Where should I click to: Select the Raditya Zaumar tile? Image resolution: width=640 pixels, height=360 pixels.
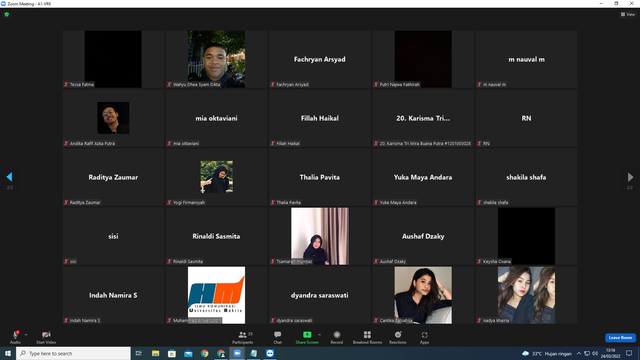(113, 177)
